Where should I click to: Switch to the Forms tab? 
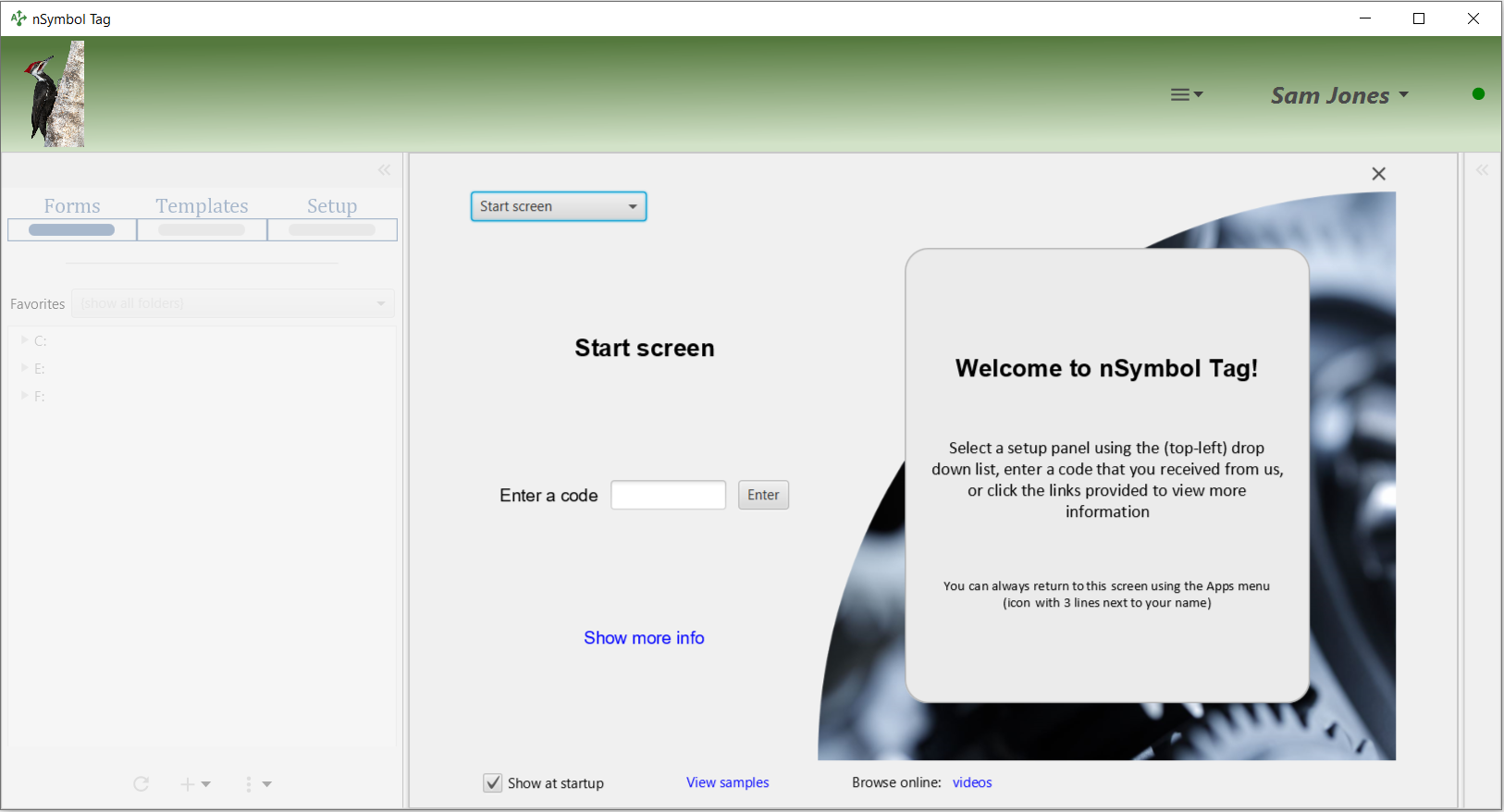(x=72, y=217)
